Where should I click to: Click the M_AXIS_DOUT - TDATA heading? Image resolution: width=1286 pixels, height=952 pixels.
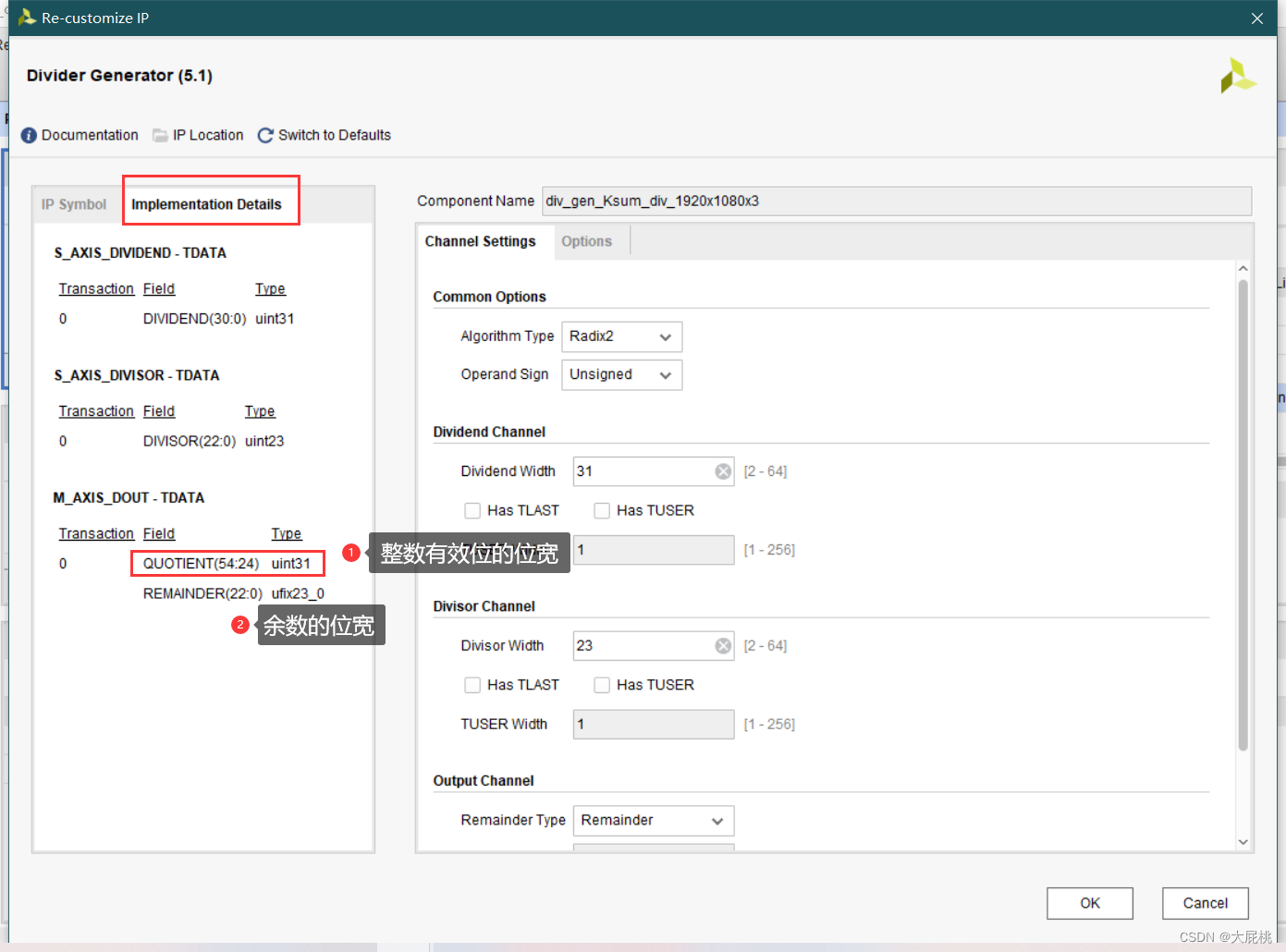tap(129, 497)
